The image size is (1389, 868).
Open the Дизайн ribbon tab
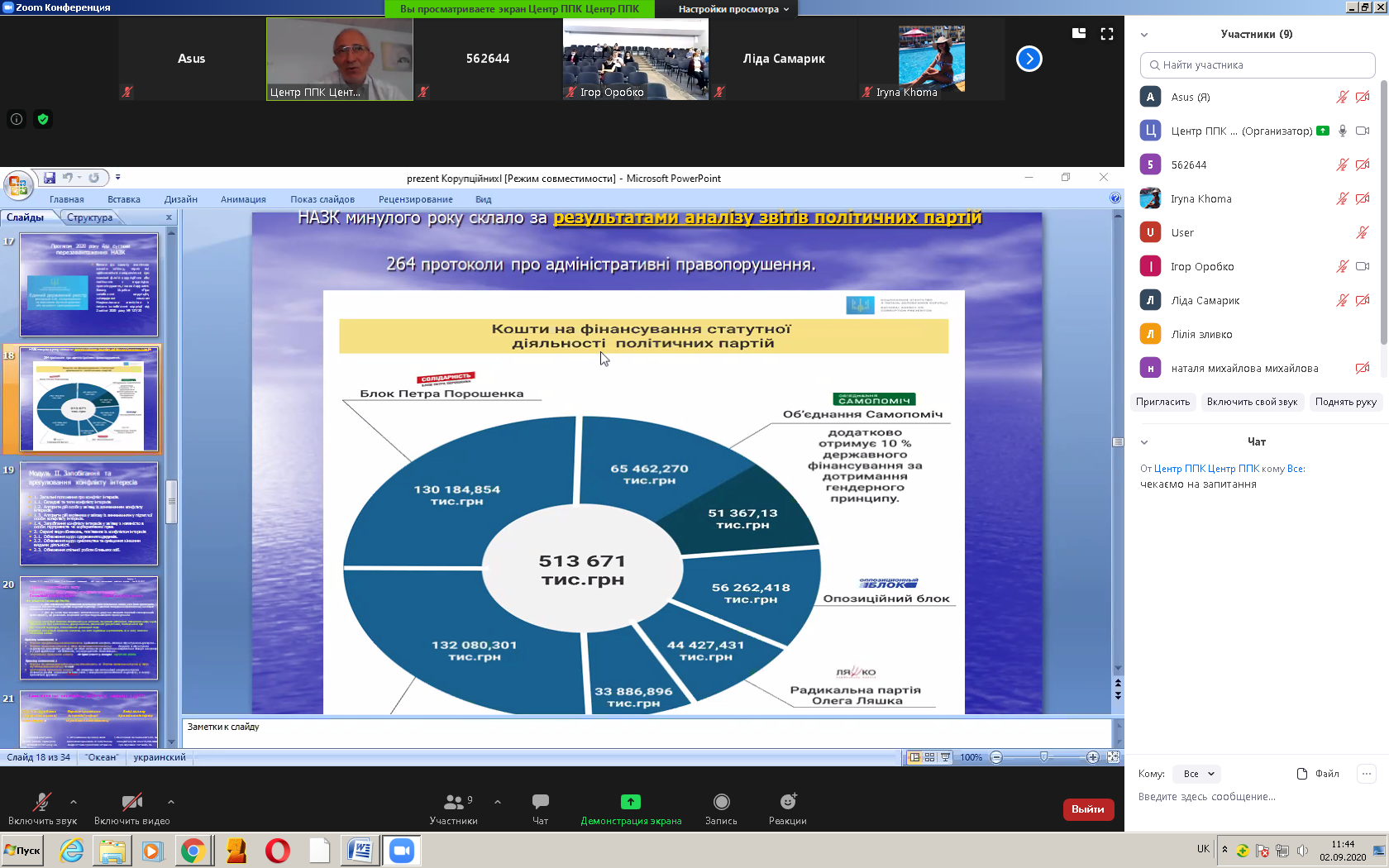tap(181, 199)
